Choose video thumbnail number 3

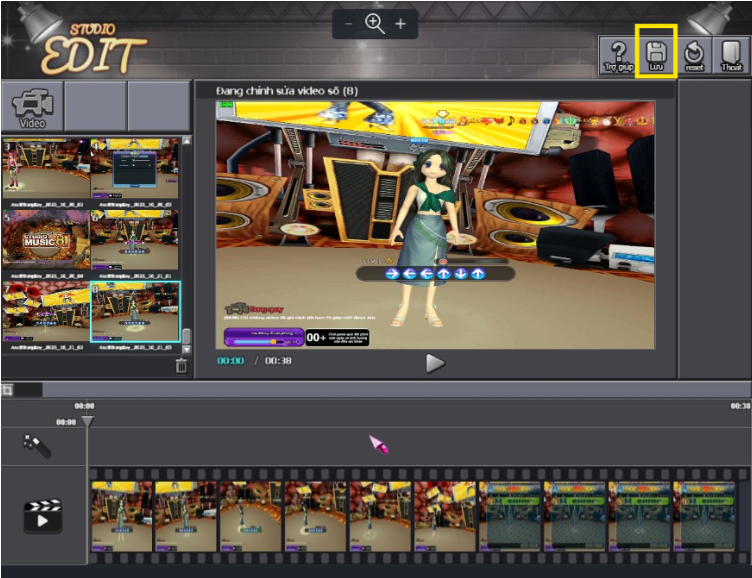46,168
